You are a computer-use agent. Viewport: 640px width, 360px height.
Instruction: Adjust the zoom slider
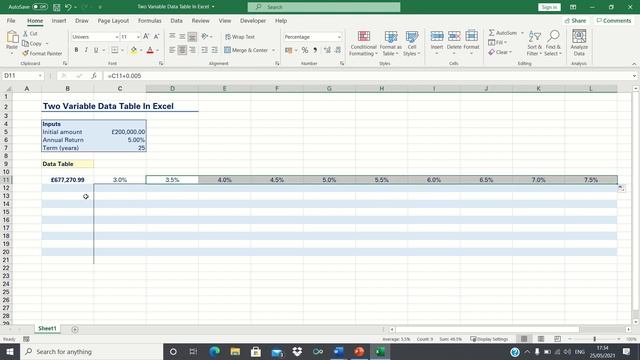click(x=594, y=339)
